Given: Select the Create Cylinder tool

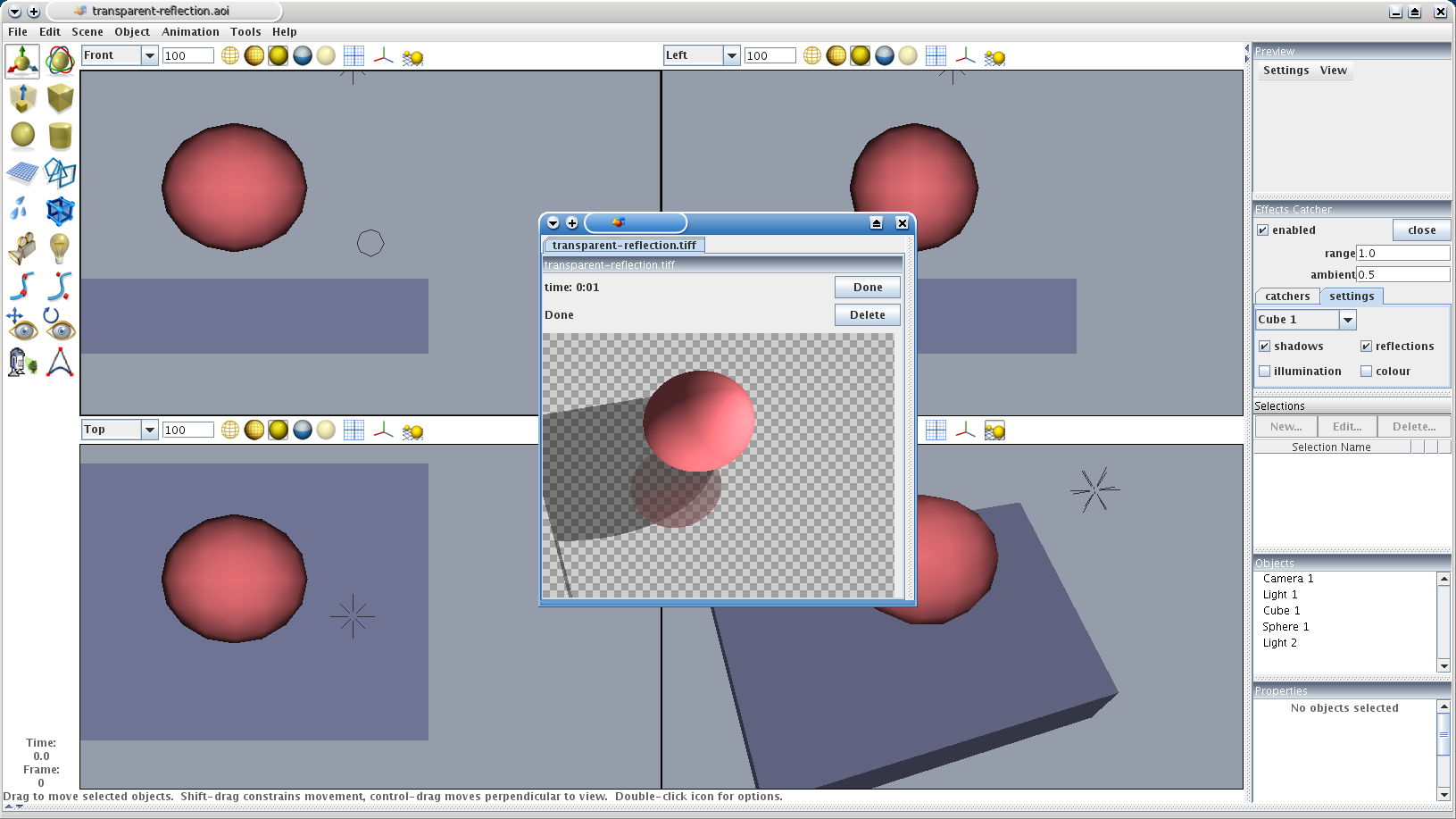Looking at the screenshot, I should pyautogui.click(x=60, y=136).
